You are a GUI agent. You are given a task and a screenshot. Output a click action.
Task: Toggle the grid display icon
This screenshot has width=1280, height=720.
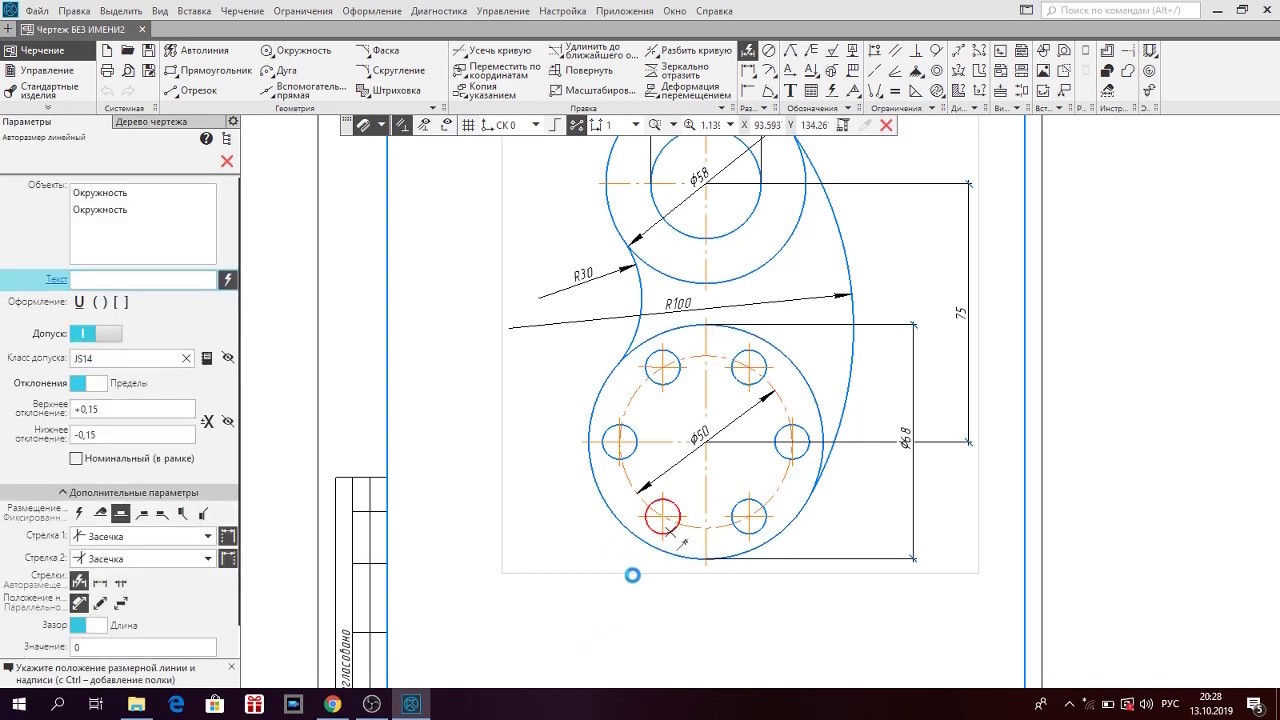point(468,125)
